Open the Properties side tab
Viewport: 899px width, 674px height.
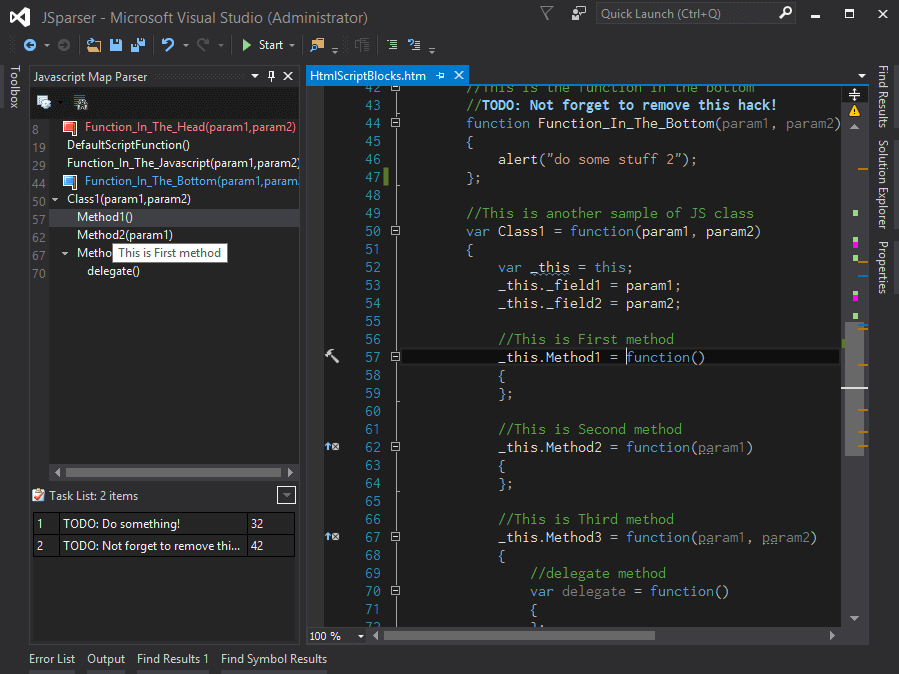click(883, 267)
